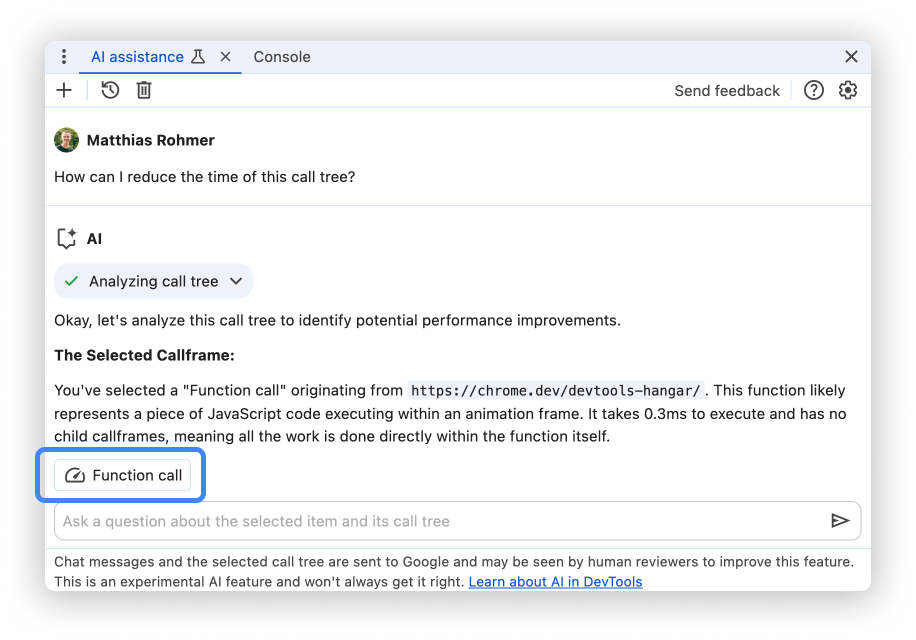Start a new chat with the plus icon
916x640 pixels.
pos(64,90)
